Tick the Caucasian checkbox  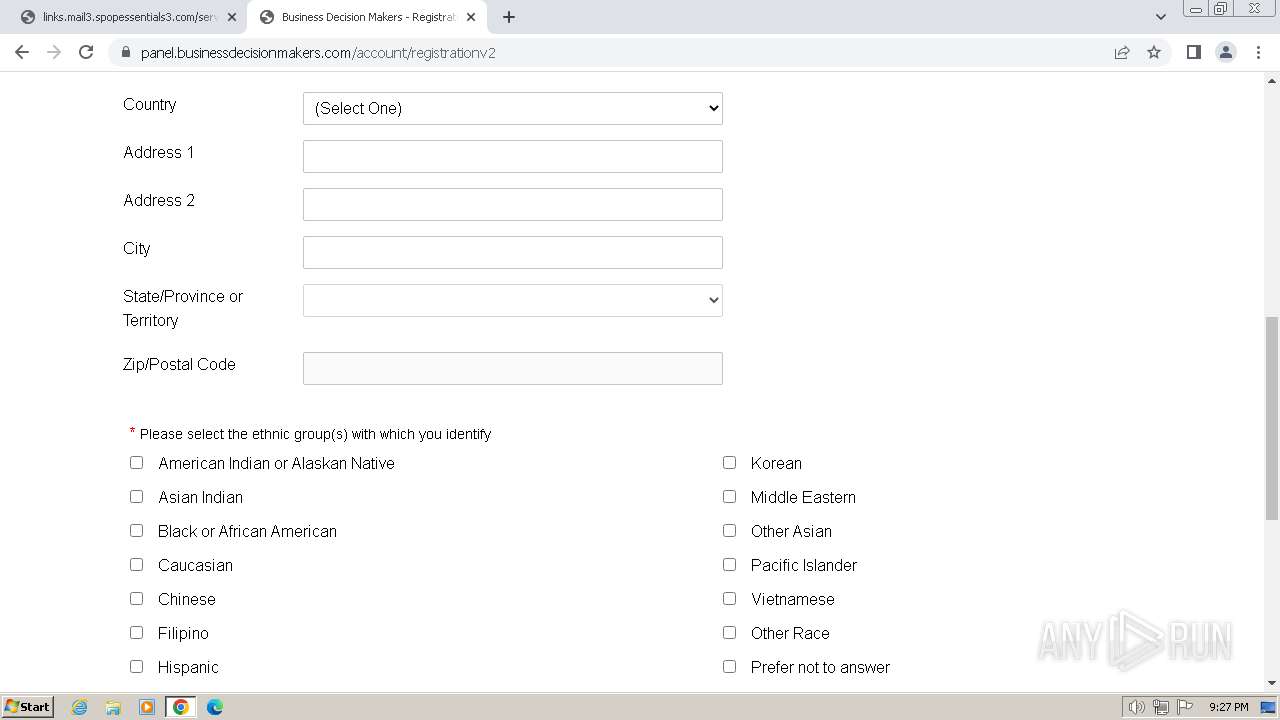(136, 565)
